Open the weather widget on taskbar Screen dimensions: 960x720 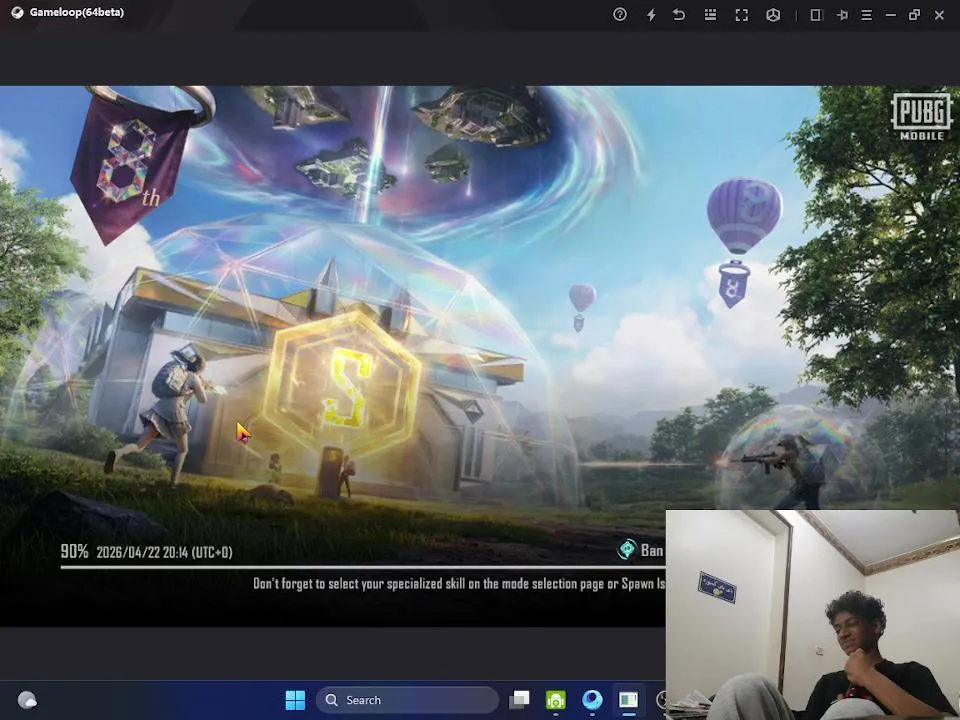27,700
